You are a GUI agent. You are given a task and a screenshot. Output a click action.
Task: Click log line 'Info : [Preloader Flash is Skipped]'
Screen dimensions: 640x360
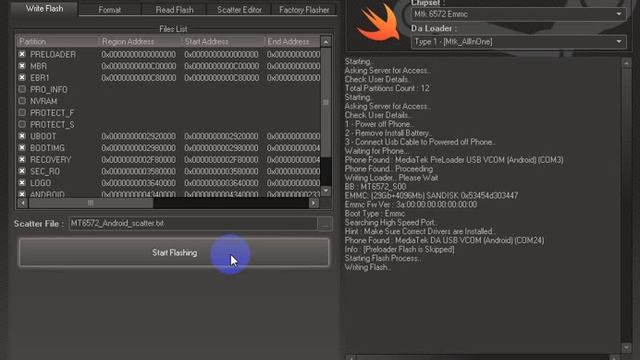click(x=399, y=249)
